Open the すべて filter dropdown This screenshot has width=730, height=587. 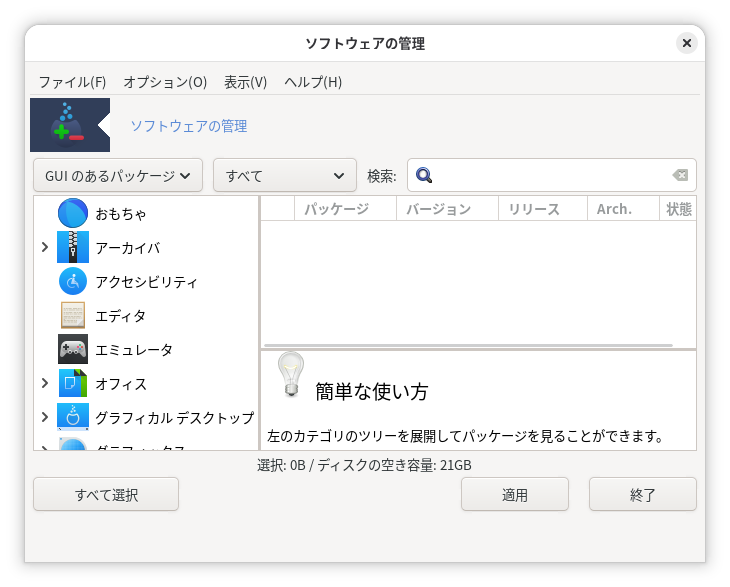(x=285, y=175)
